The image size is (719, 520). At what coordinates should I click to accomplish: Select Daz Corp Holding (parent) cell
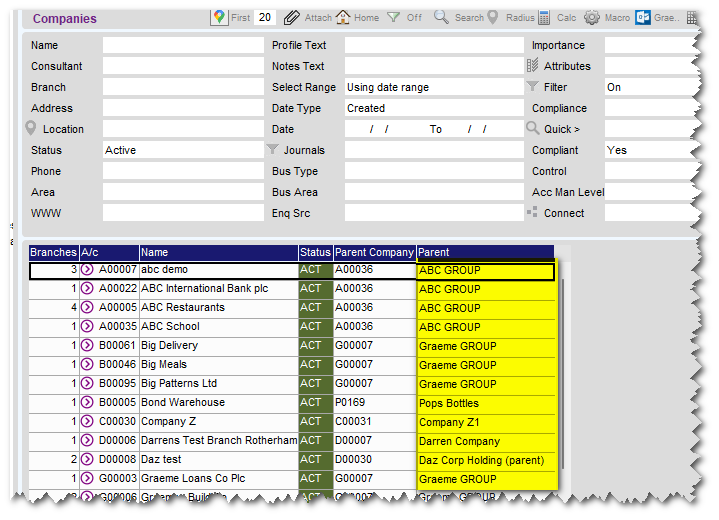[486, 460]
